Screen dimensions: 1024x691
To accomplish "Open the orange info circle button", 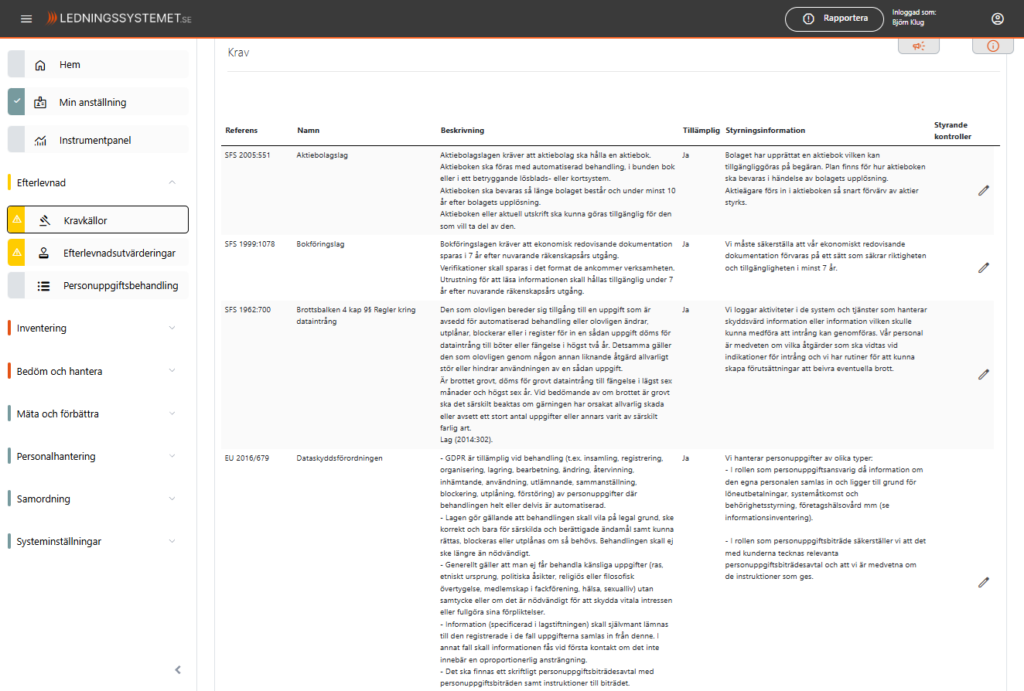I will coord(992,46).
